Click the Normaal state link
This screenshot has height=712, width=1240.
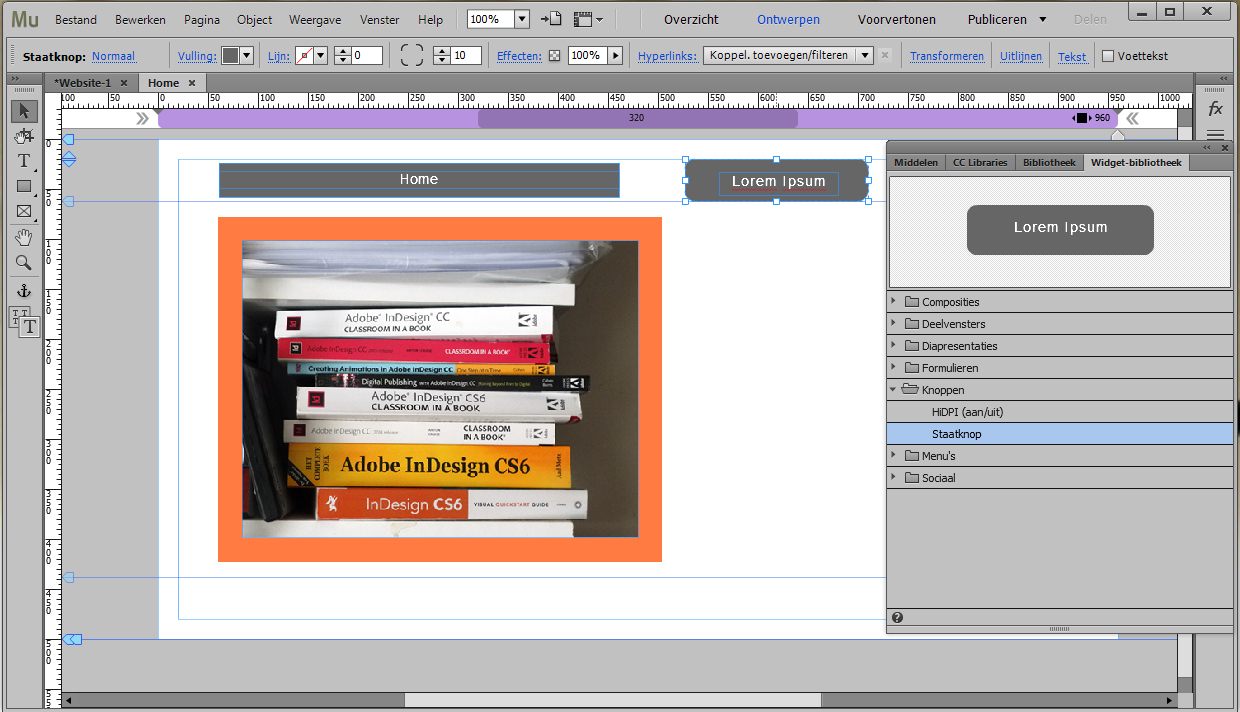[114, 56]
